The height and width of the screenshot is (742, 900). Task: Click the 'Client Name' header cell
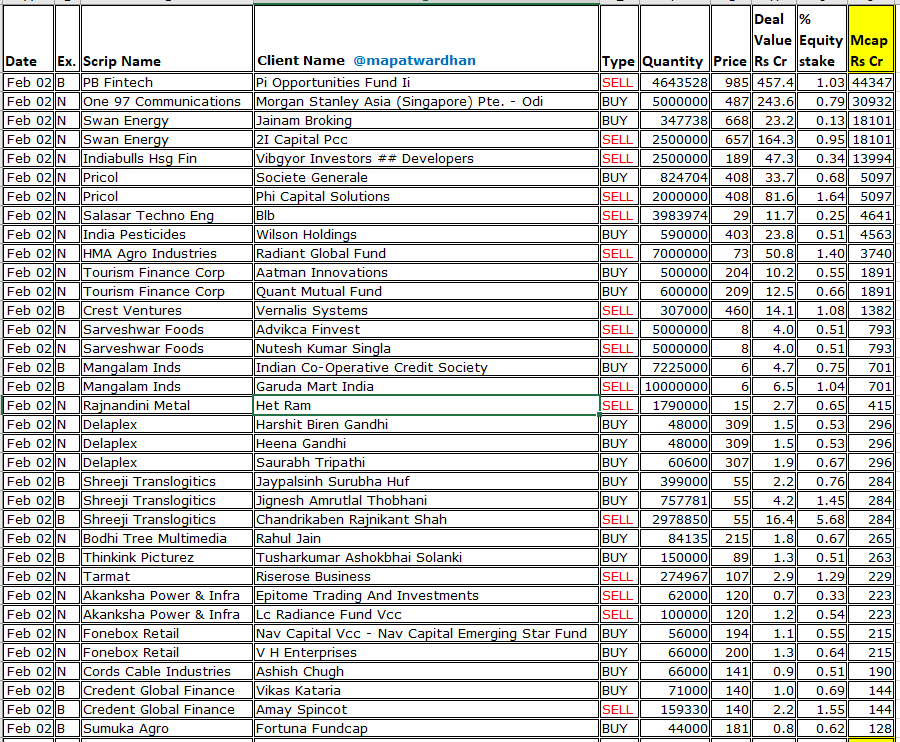[x=426, y=39]
